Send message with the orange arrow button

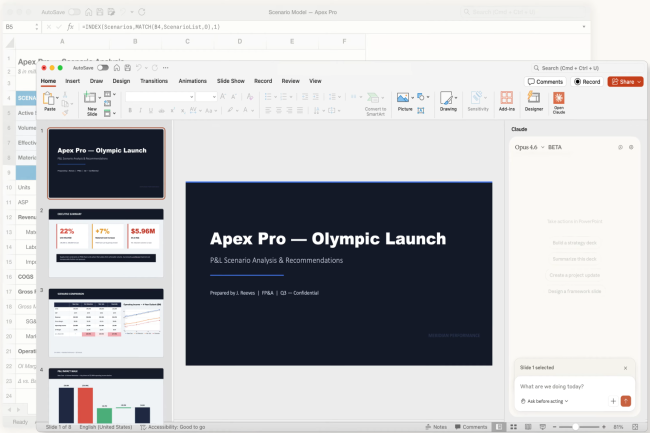tap(626, 401)
